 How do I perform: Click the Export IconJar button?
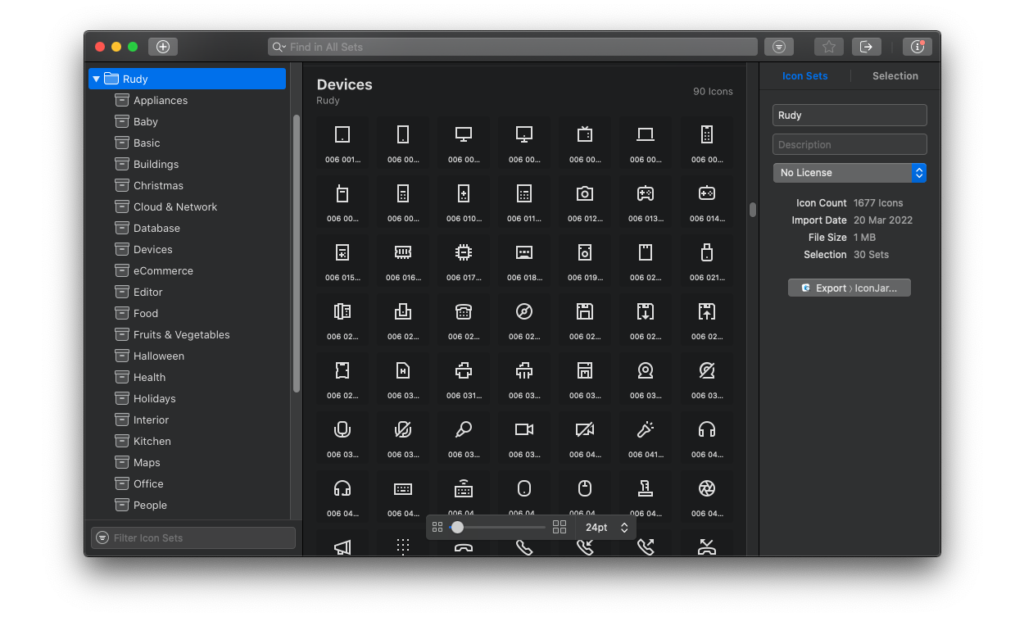click(x=849, y=287)
